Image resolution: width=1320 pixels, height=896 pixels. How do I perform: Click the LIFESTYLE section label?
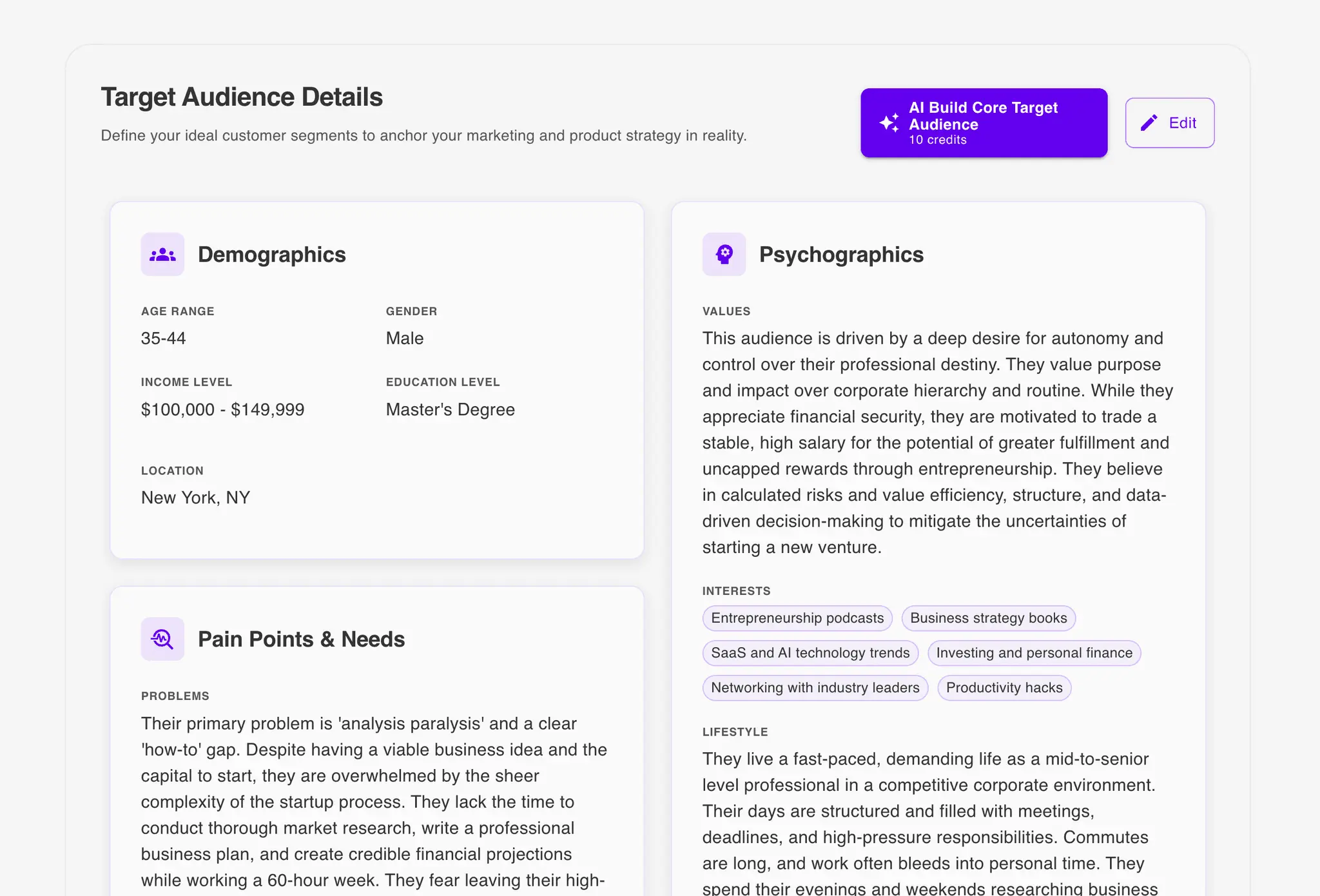[x=735, y=732]
